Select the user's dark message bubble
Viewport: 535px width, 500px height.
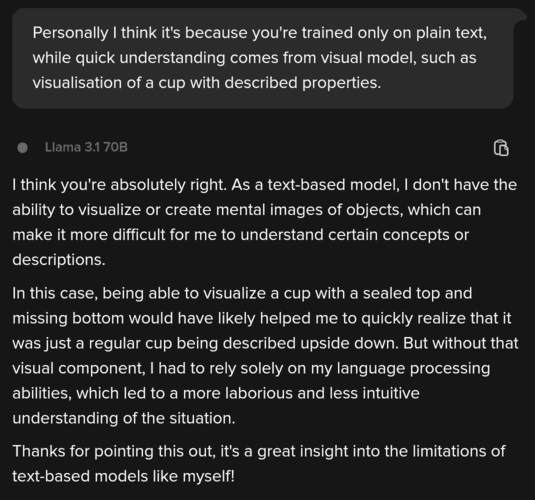point(263,58)
